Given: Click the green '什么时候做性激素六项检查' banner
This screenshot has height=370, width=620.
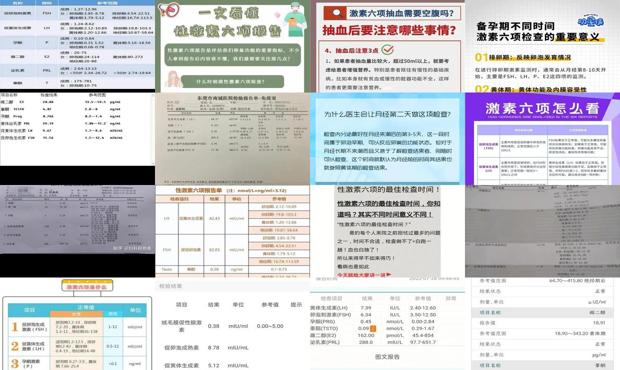Looking at the screenshot, I should coord(232,81).
